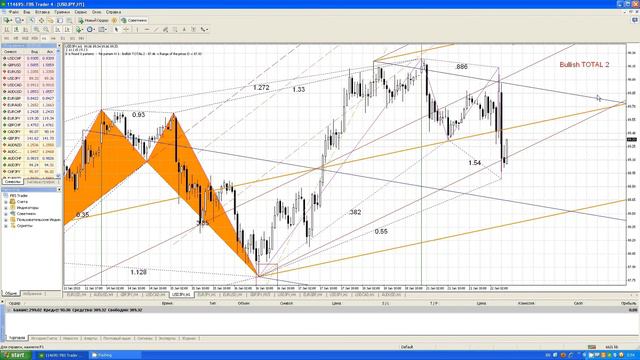640x360 pixels.
Task: Open the Profiles dropdown arrow
Action: 23,20
